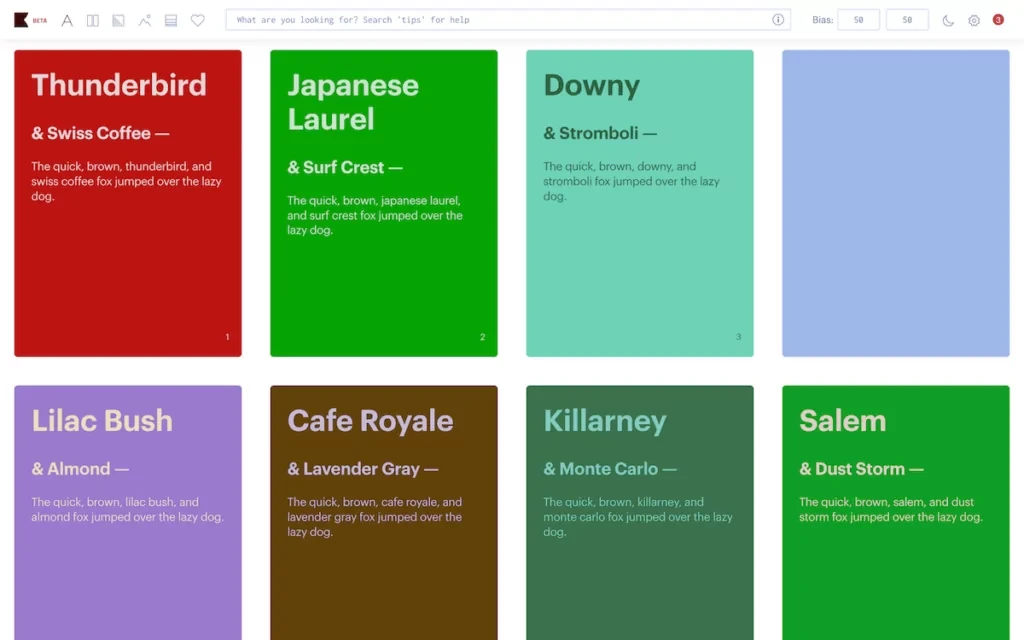Click the info icon in search bar

click(778, 20)
